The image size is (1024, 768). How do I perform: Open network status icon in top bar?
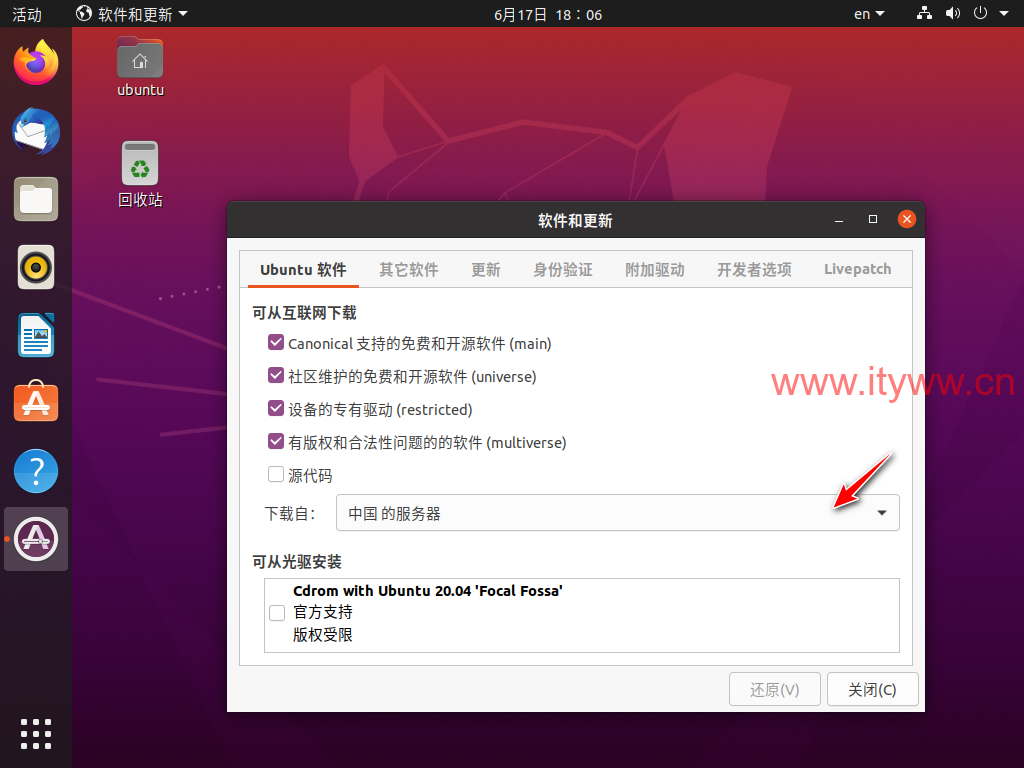point(924,13)
